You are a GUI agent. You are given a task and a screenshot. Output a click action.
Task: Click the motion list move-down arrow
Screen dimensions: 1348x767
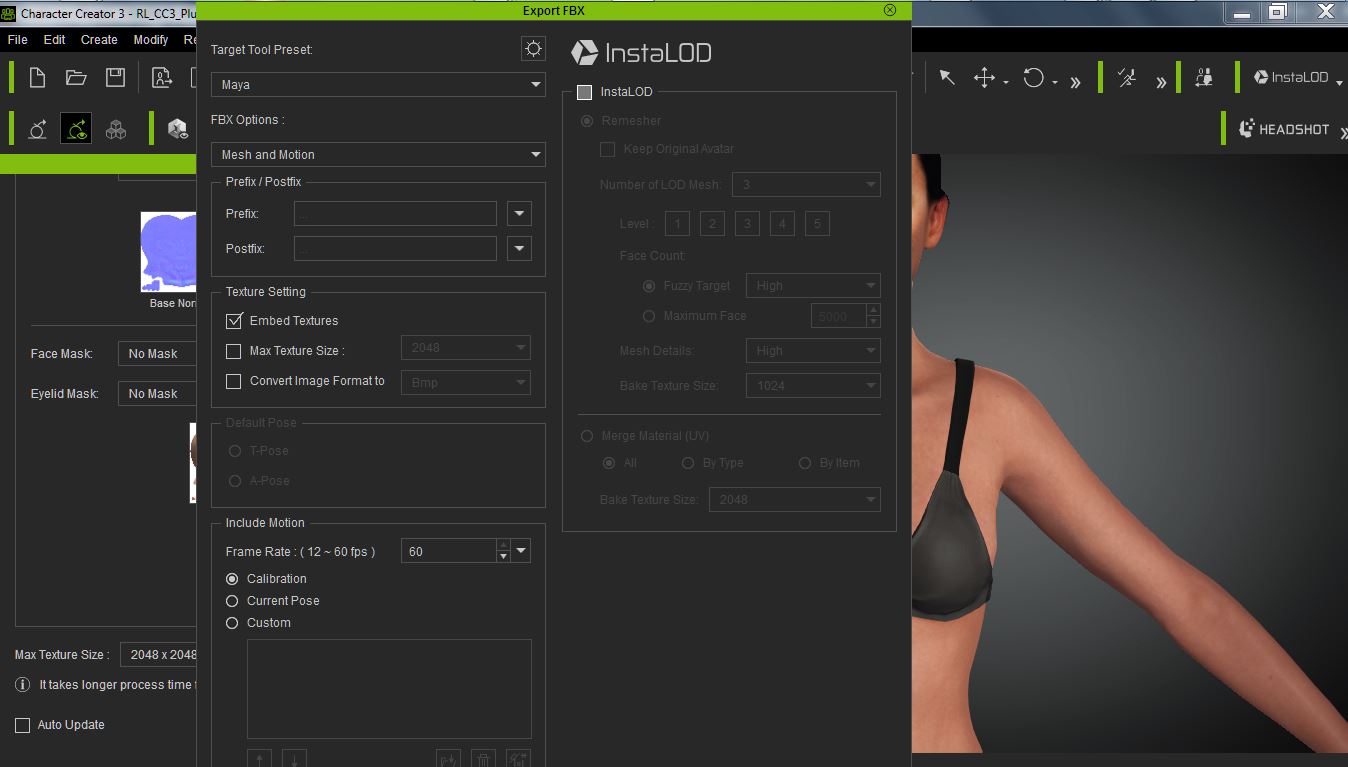tap(294, 758)
